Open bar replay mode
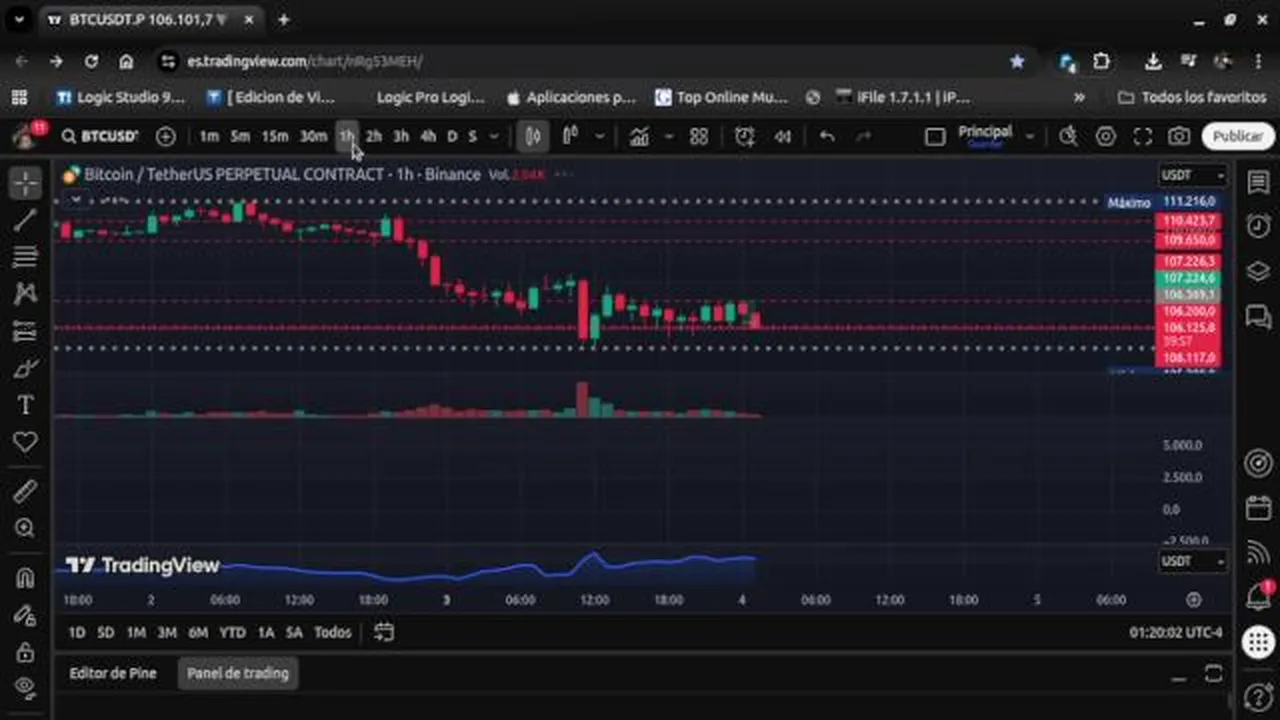This screenshot has width=1280, height=720. [x=783, y=136]
